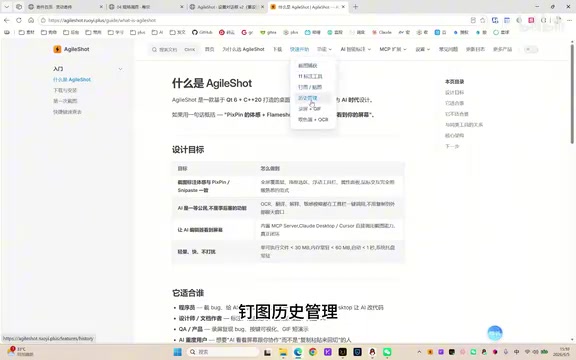Expand the AI dropdown in navbar
The height and width of the screenshot is (360, 576).
(x=356, y=49)
